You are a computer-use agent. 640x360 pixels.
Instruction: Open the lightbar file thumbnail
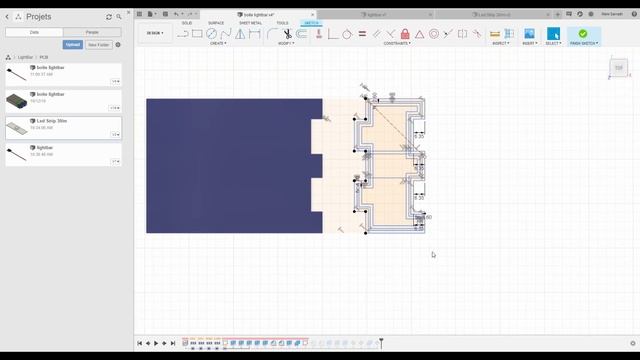click(17, 154)
